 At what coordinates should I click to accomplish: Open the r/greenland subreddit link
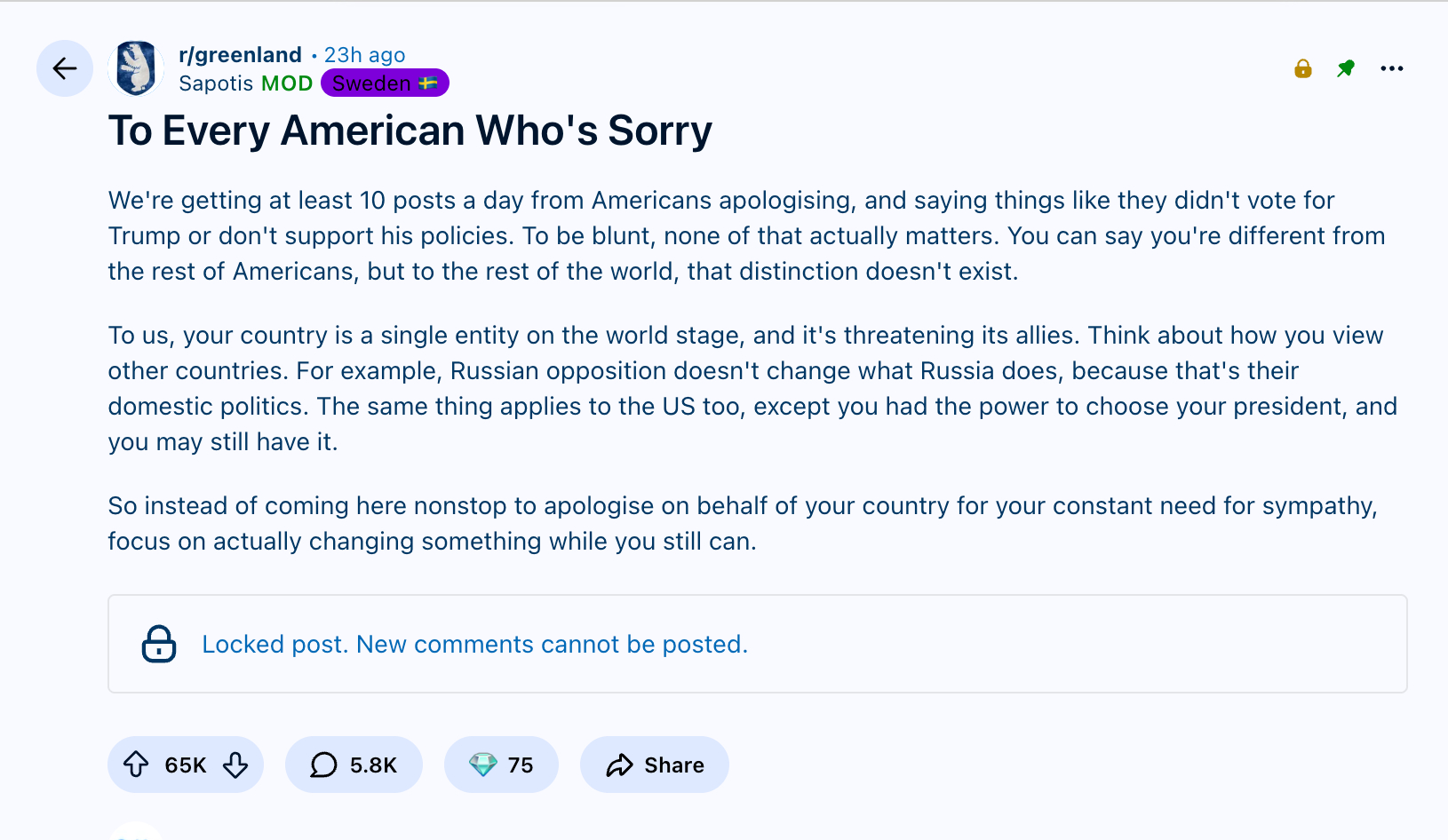click(x=240, y=55)
